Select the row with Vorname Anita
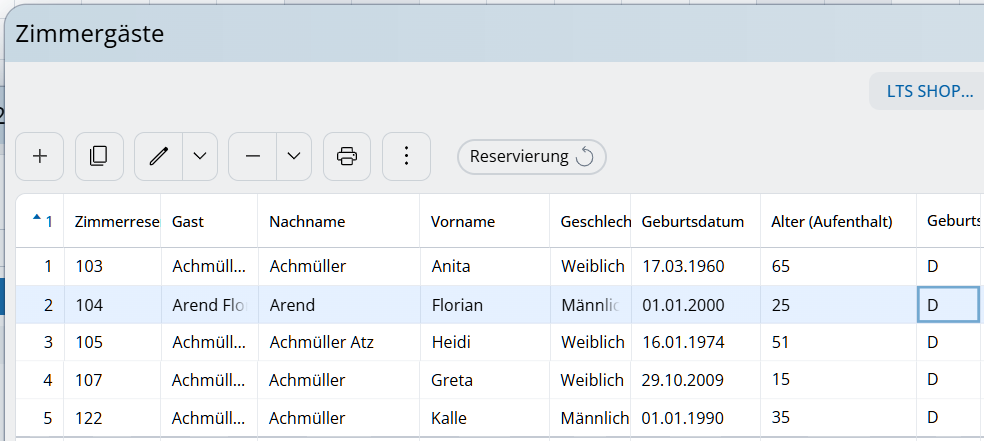Viewport: 984px width, 441px height. 451,267
